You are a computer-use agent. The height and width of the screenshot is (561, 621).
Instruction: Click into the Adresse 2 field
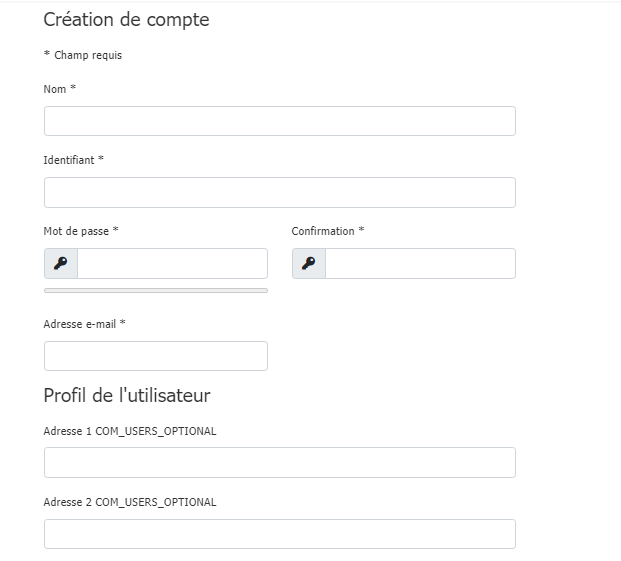coord(279,534)
